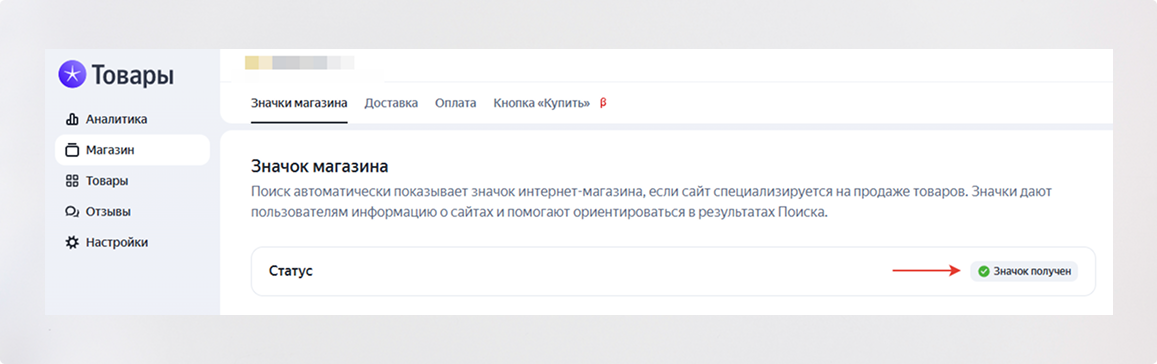Switch to the Значки магазина tab
The height and width of the screenshot is (364, 1157).
pos(299,103)
